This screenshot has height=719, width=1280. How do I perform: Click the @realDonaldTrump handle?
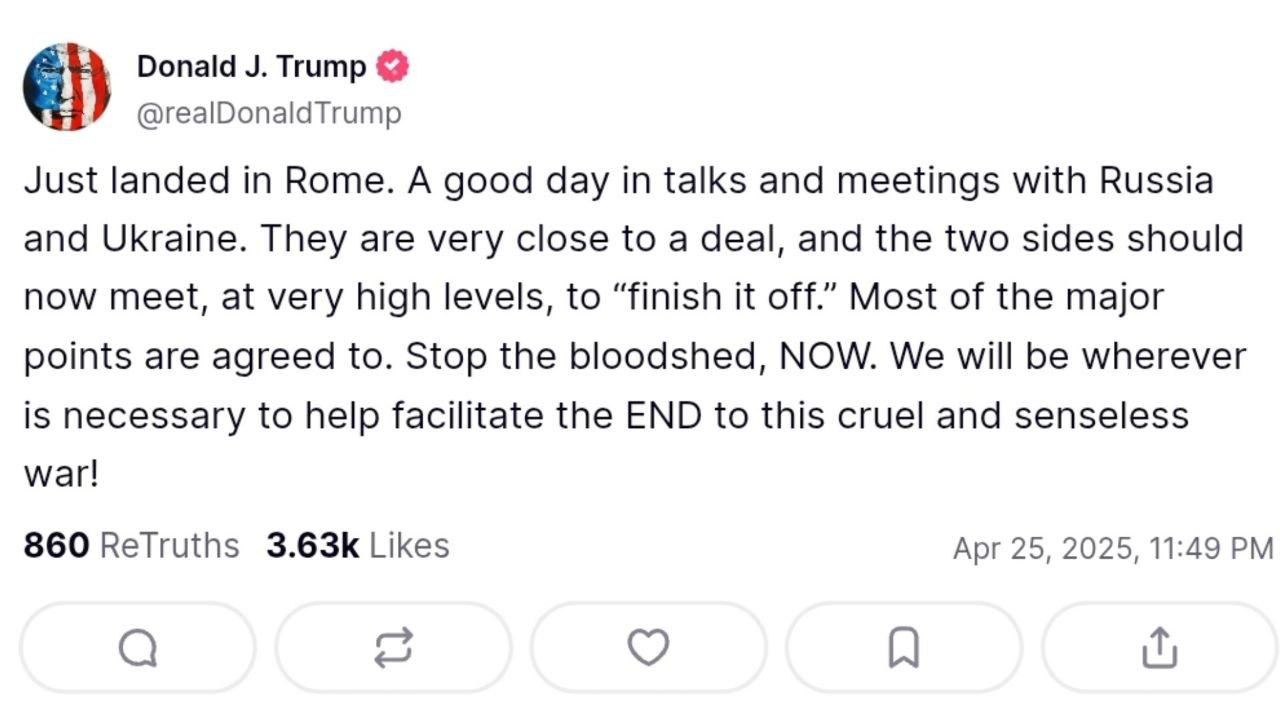(268, 113)
